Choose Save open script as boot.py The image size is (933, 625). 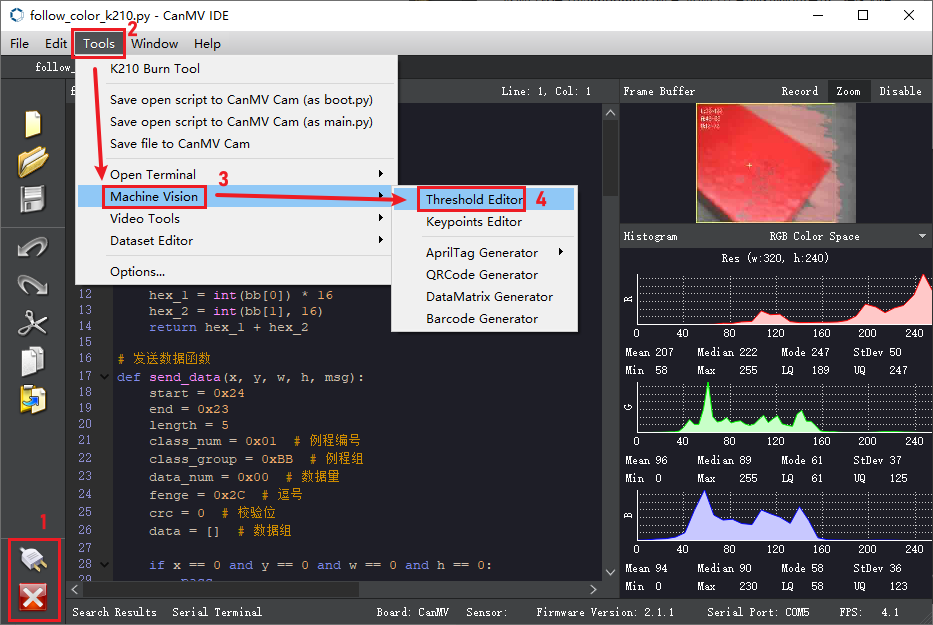(x=236, y=99)
